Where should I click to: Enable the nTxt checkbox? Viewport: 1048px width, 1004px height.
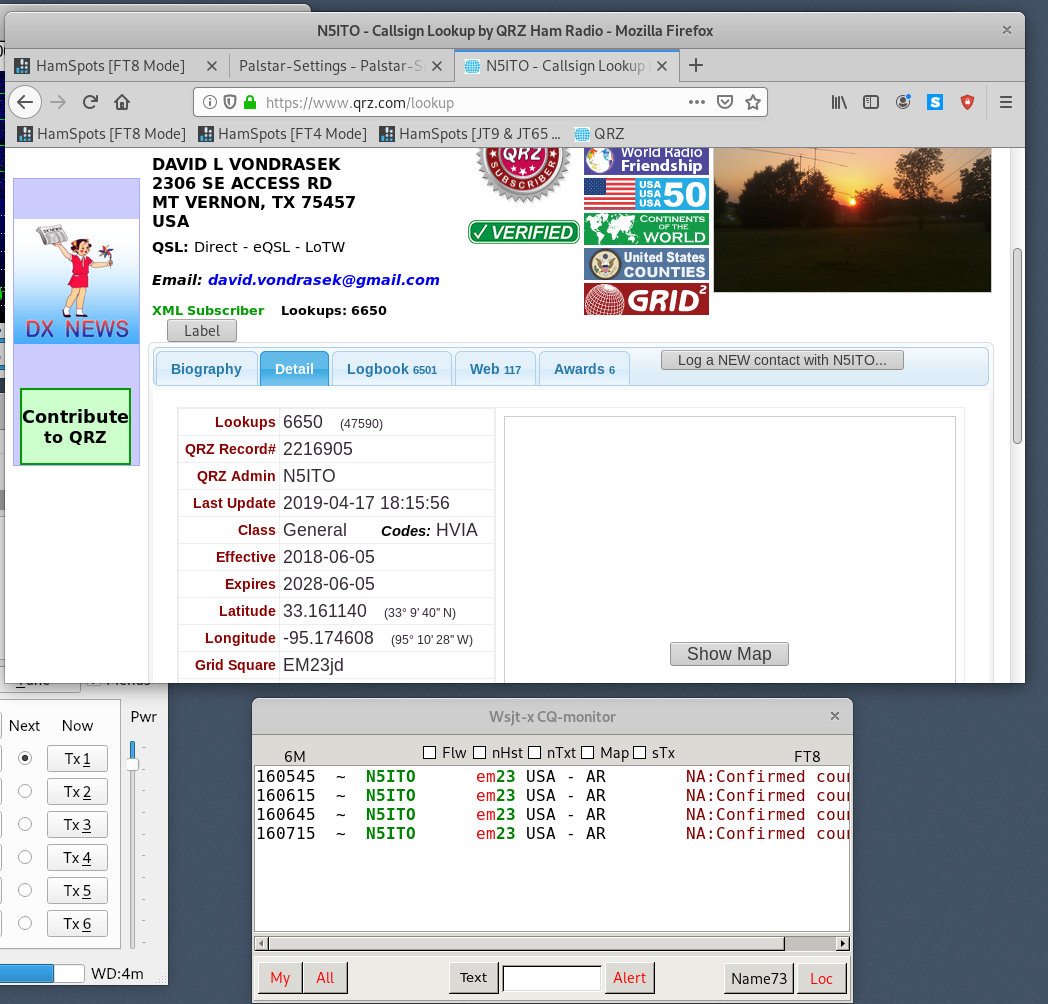point(534,753)
